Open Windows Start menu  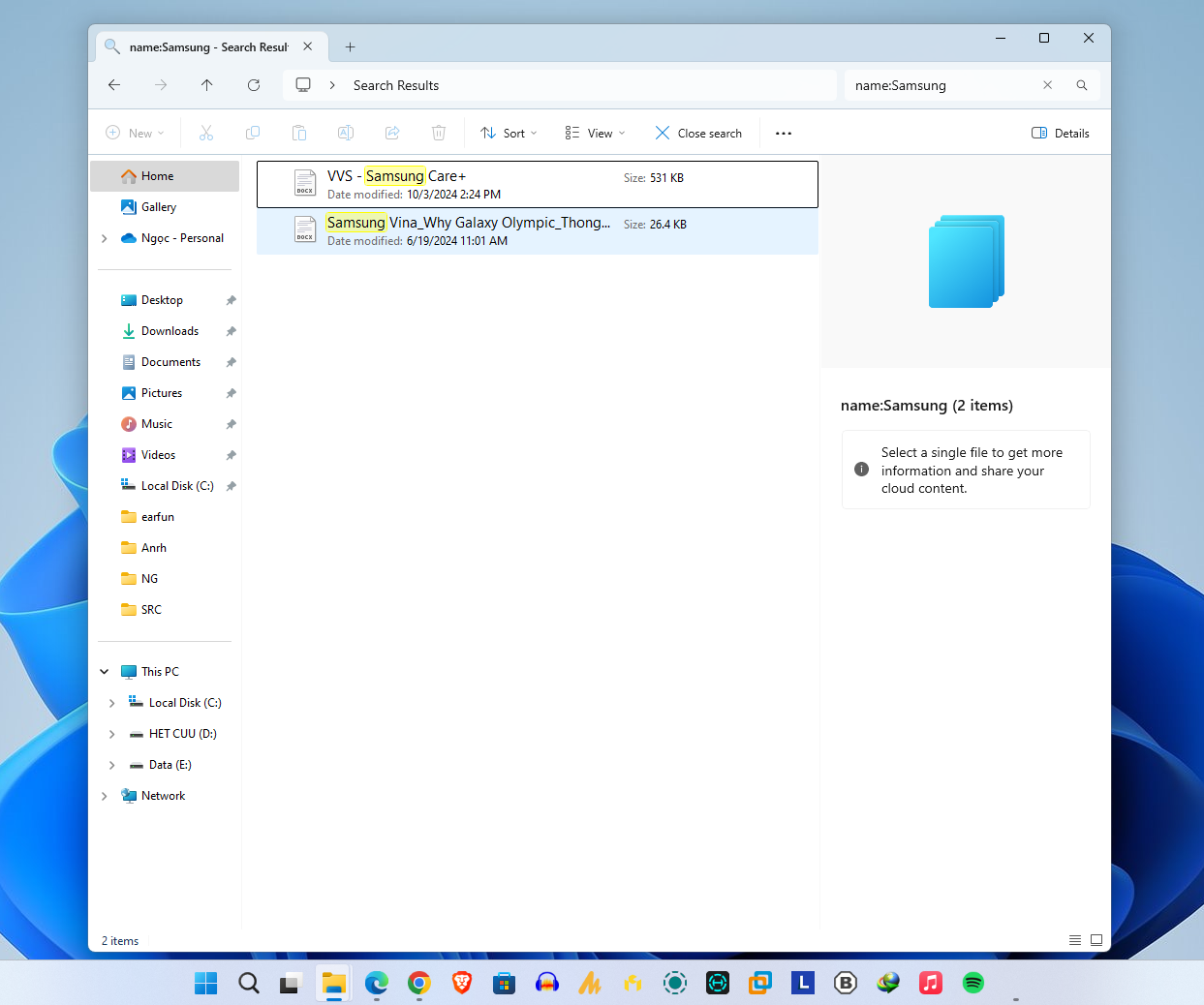(x=206, y=983)
